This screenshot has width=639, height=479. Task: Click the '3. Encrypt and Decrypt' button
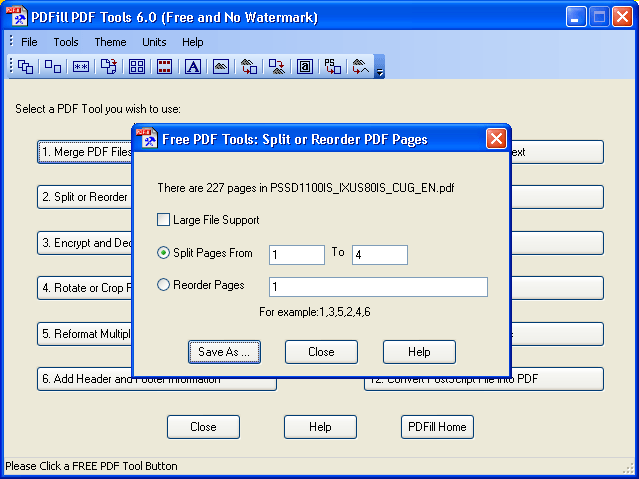[x=85, y=243]
